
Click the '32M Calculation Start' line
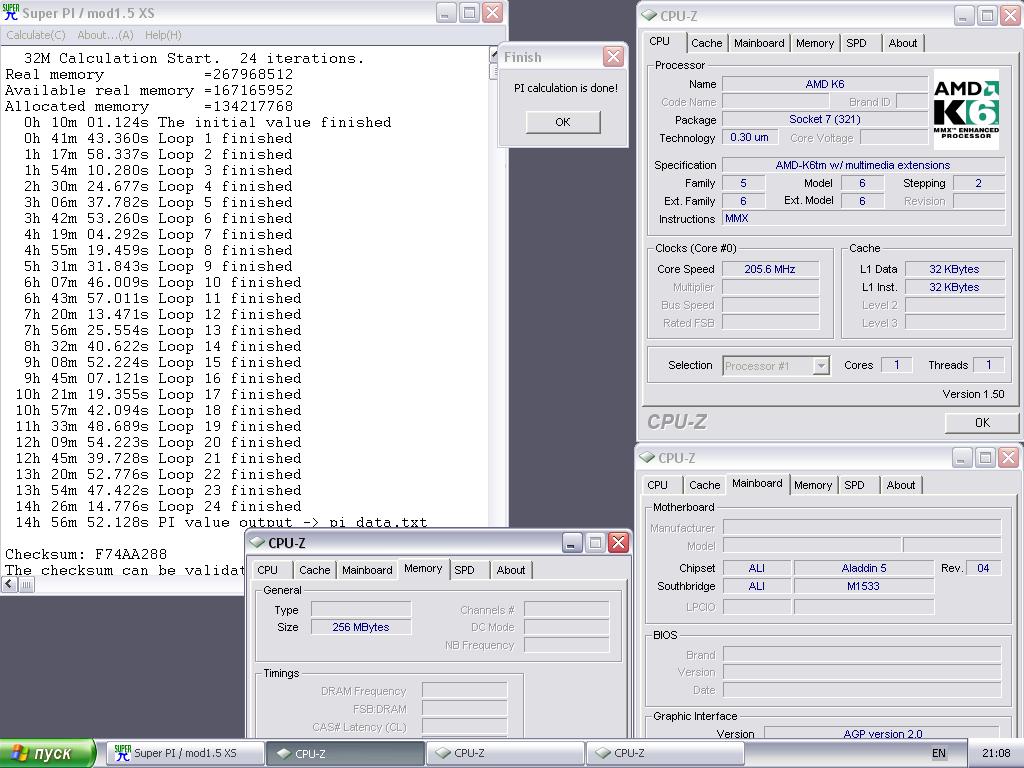[x=194, y=58]
